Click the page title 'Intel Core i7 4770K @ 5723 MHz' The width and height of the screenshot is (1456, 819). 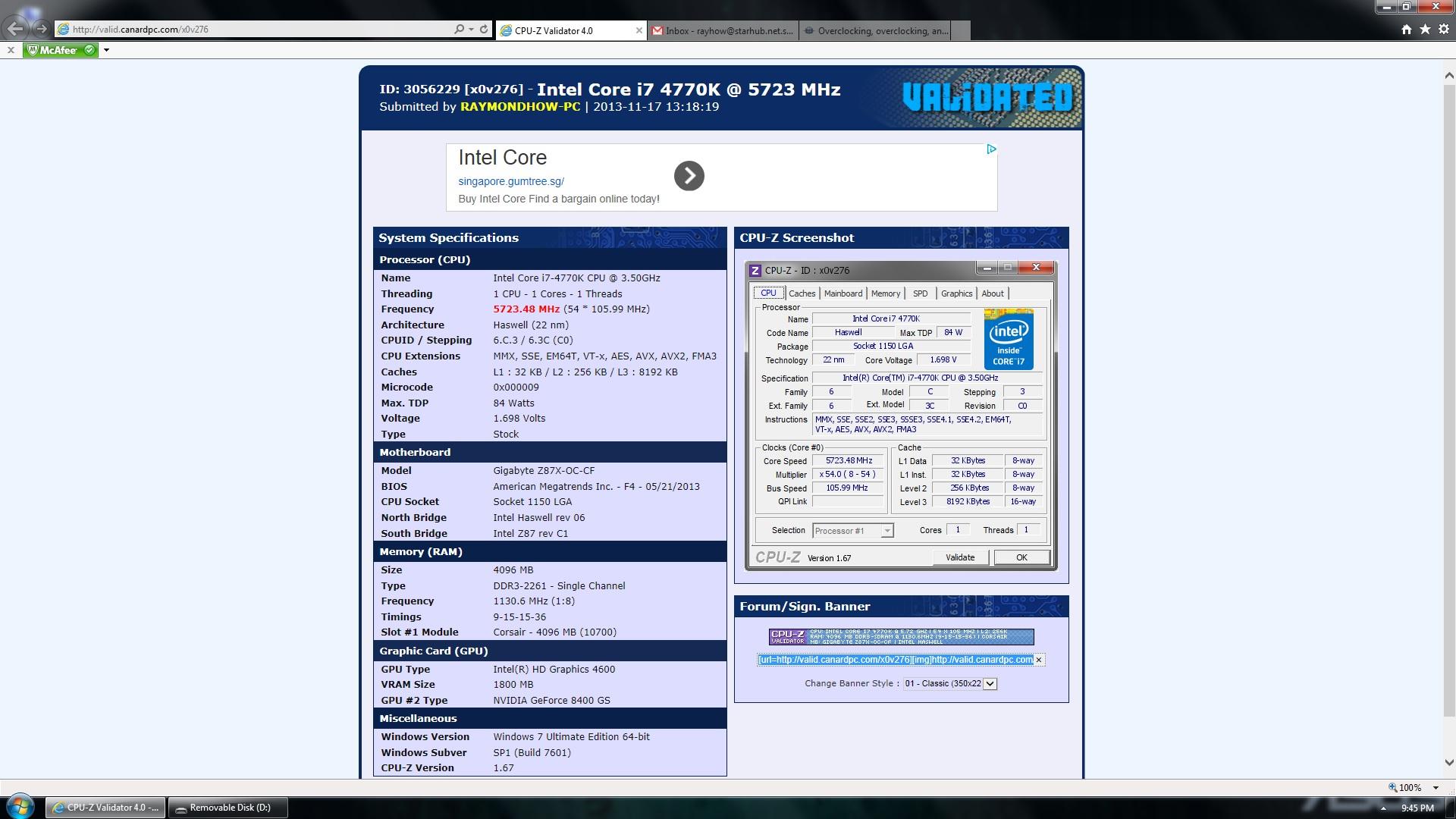tap(689, 89)
